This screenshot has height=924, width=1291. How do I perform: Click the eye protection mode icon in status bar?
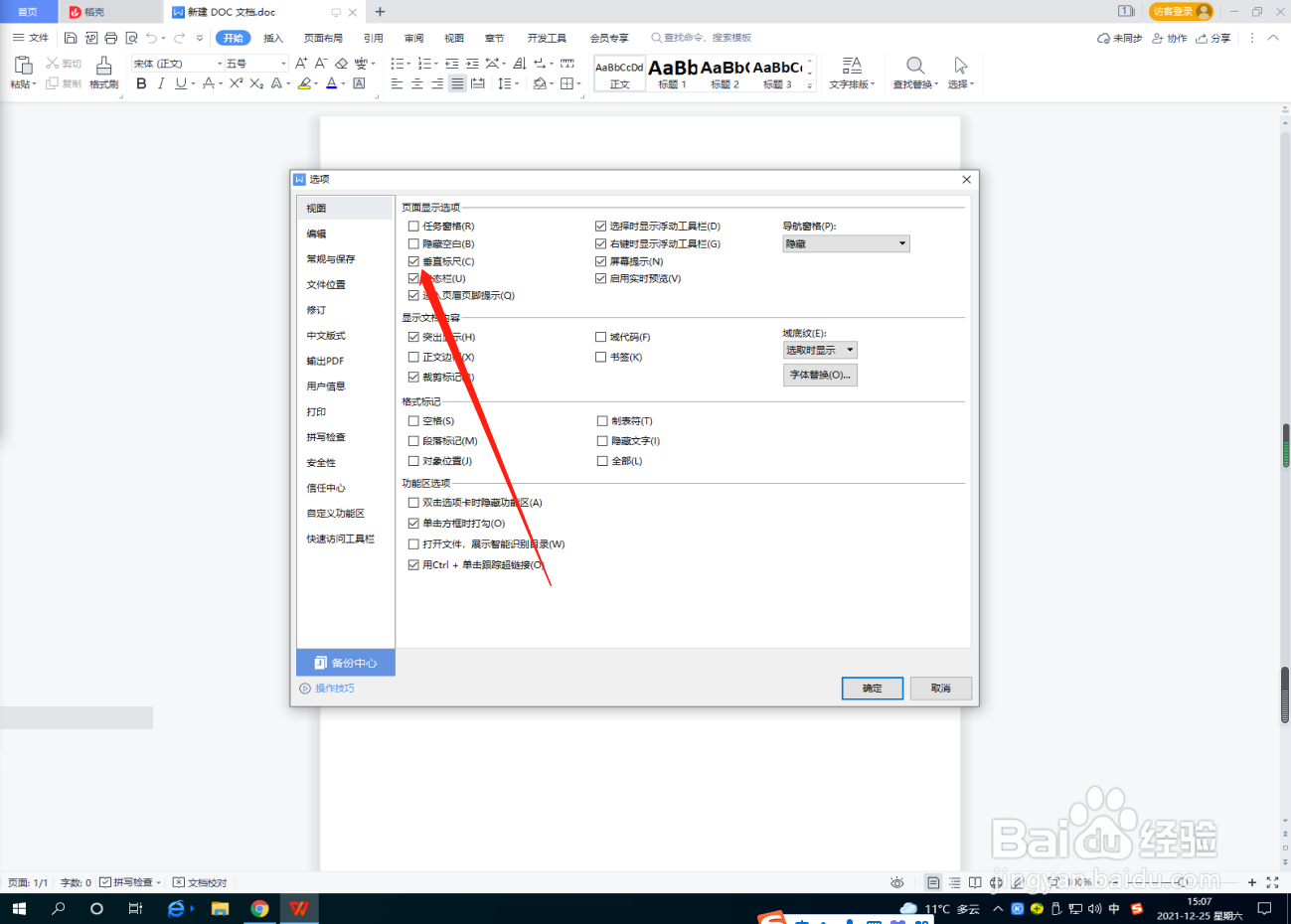[897, 882]
